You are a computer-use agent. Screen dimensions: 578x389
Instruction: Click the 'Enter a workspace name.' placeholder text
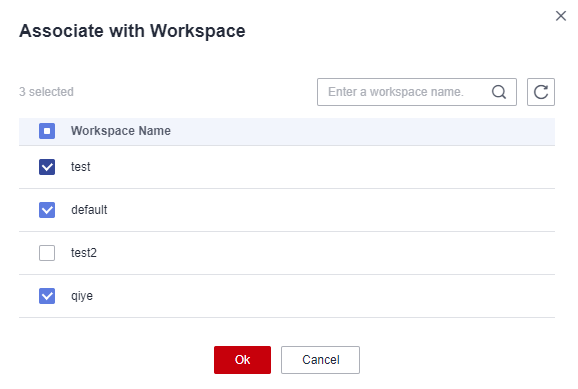point(396,92)
